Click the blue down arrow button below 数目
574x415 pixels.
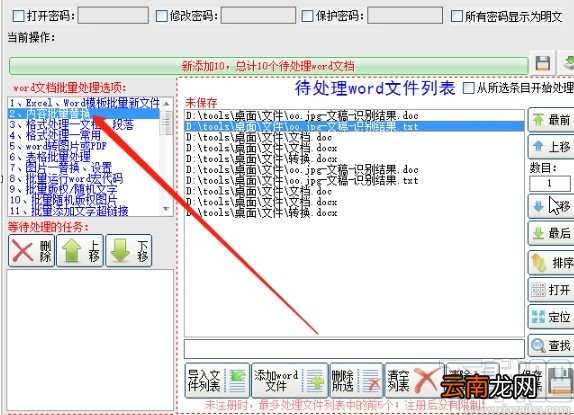552,206
